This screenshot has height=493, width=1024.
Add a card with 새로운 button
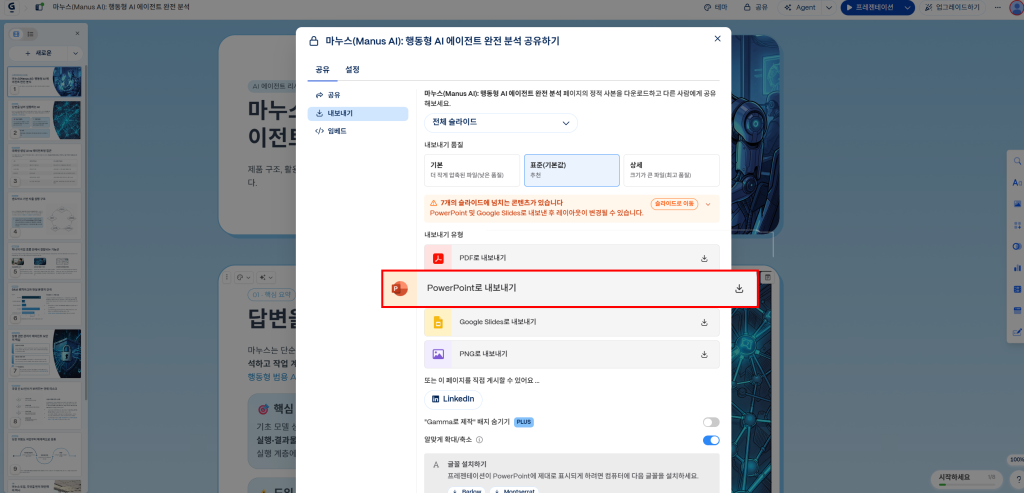tap(38, 53)
